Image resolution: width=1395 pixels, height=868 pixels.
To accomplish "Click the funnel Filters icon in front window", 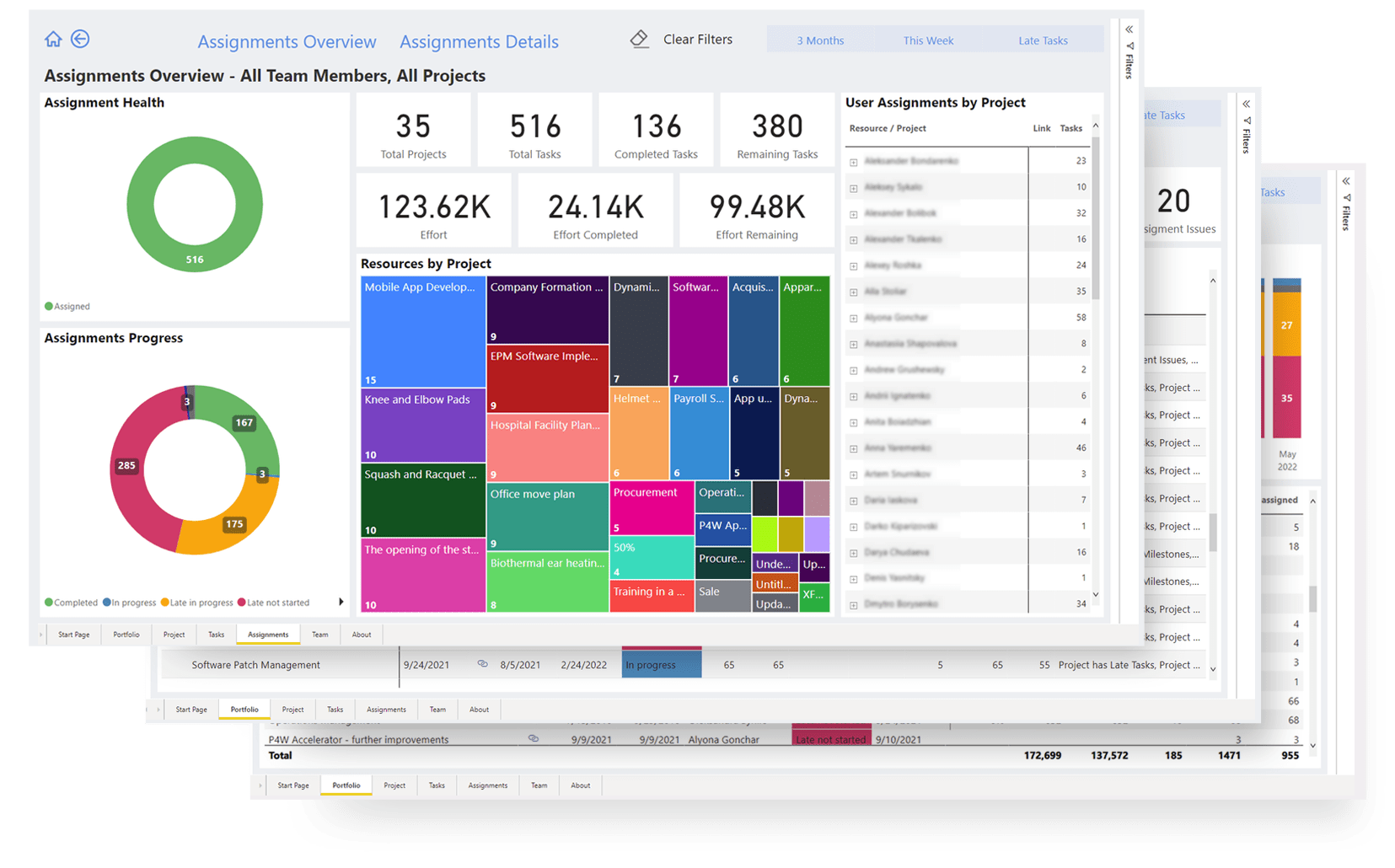I will pyautogui.click(x=1129, y=46).
